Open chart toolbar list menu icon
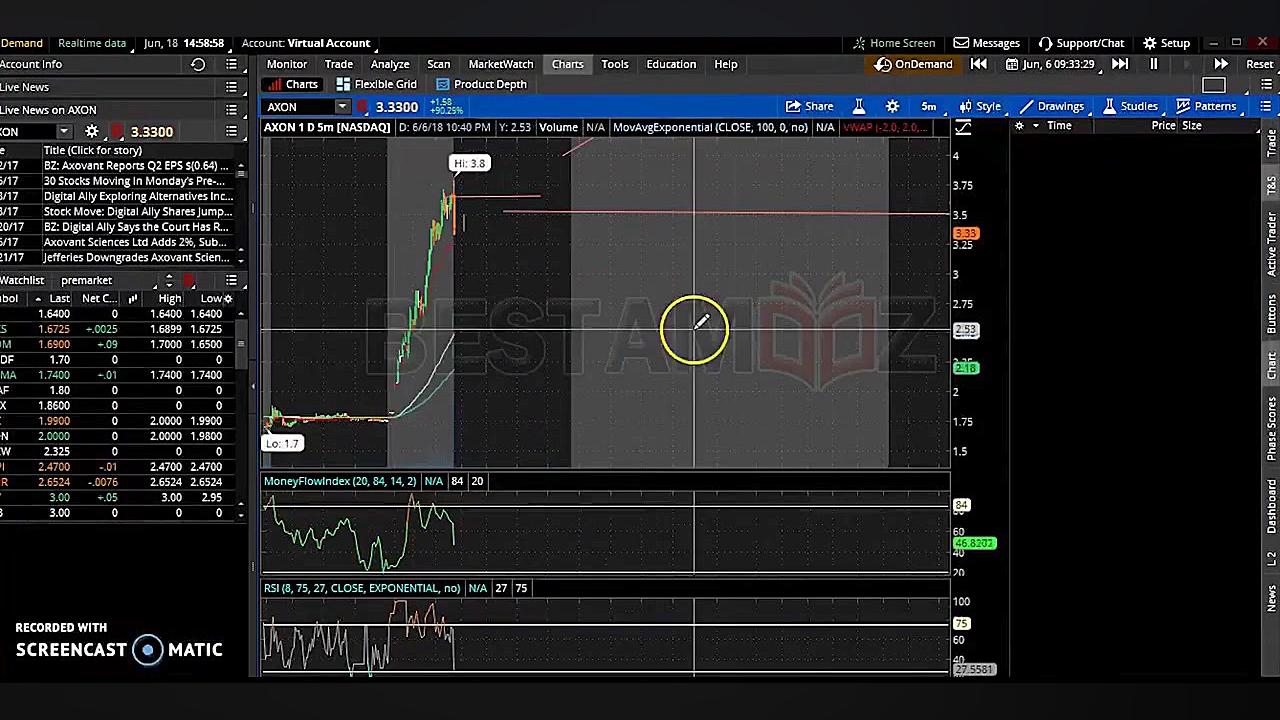 click(x=1265, y=106)
